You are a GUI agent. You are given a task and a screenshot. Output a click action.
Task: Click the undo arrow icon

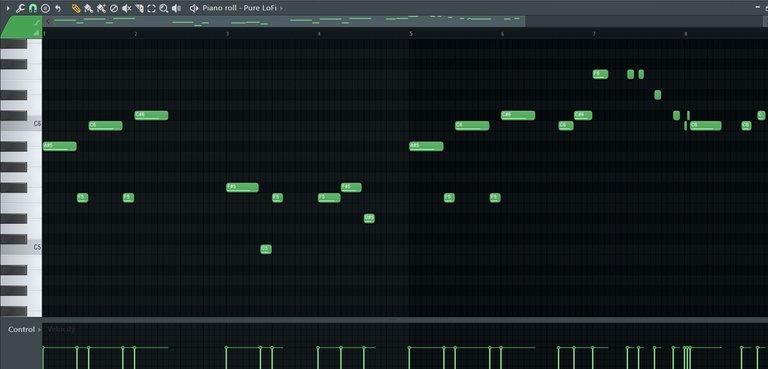(x=58, y=8)
